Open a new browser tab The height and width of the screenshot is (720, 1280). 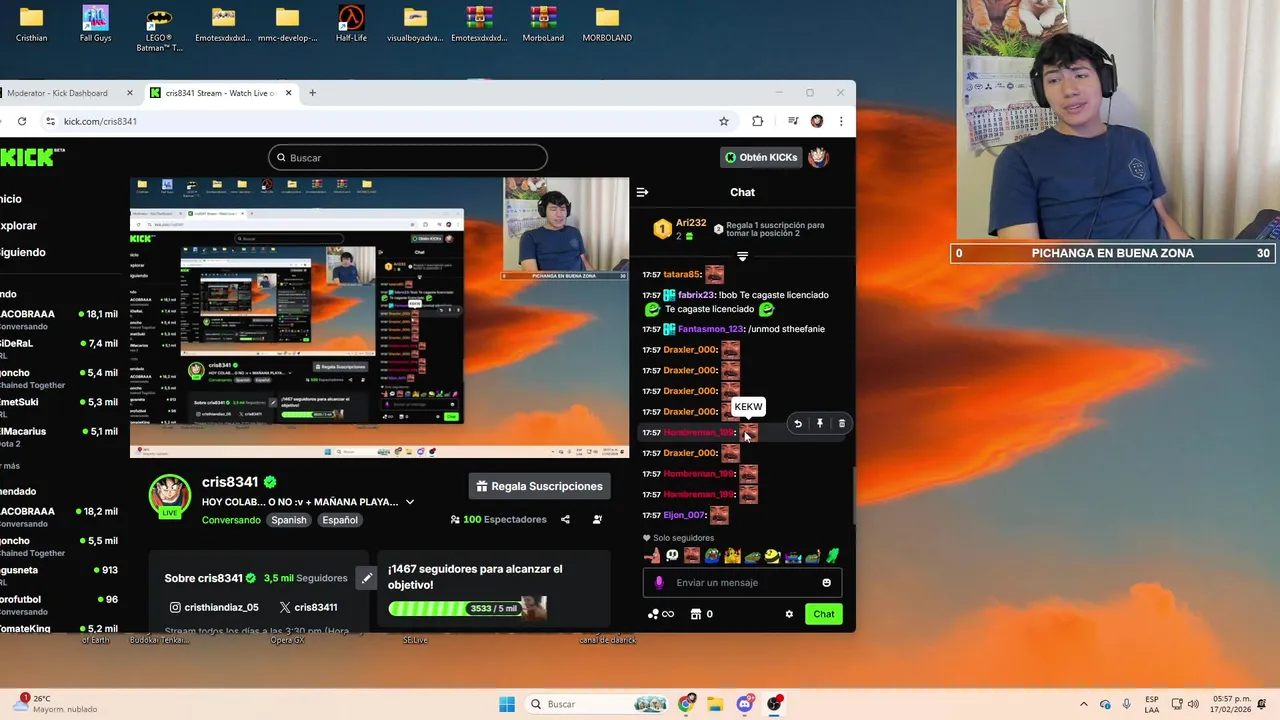tap(312, 93)
